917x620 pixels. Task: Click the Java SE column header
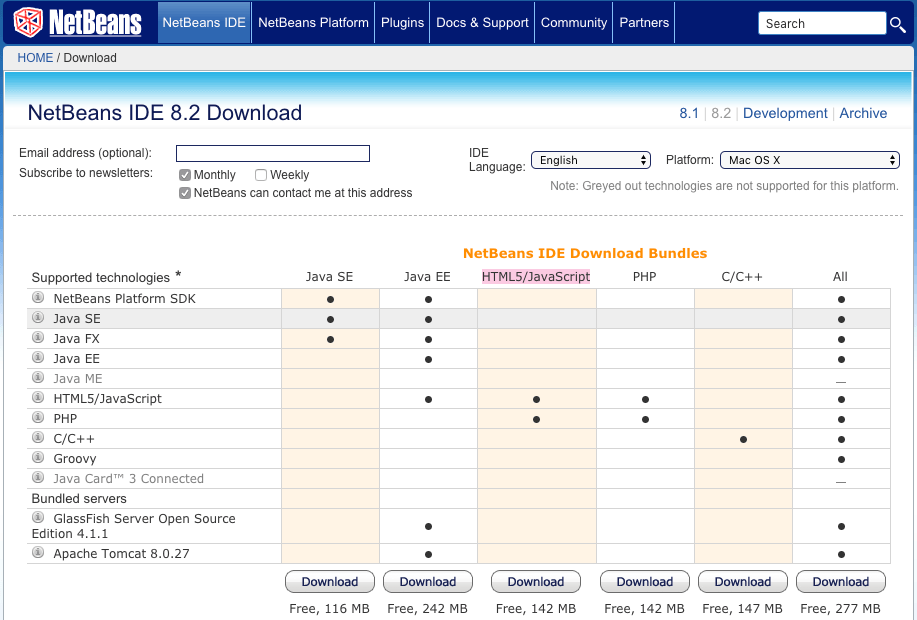(x=329, y=277)
